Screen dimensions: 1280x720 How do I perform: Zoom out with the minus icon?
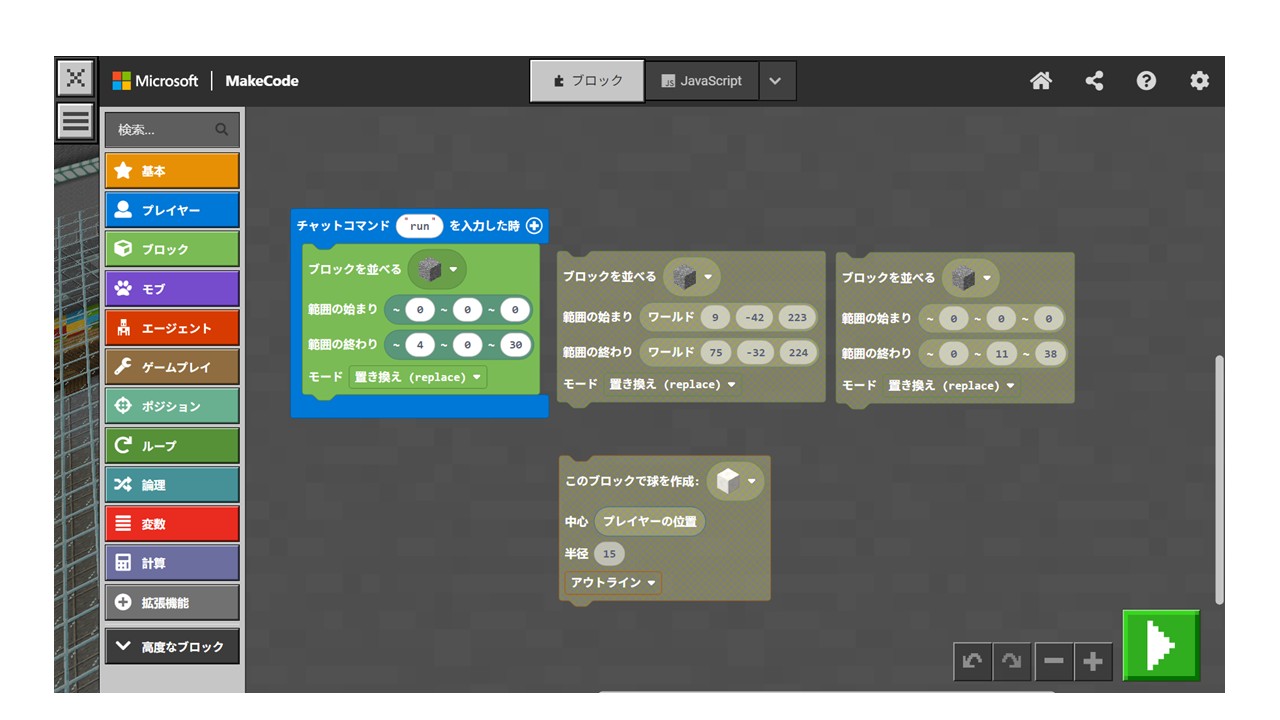click(1053, 662)
